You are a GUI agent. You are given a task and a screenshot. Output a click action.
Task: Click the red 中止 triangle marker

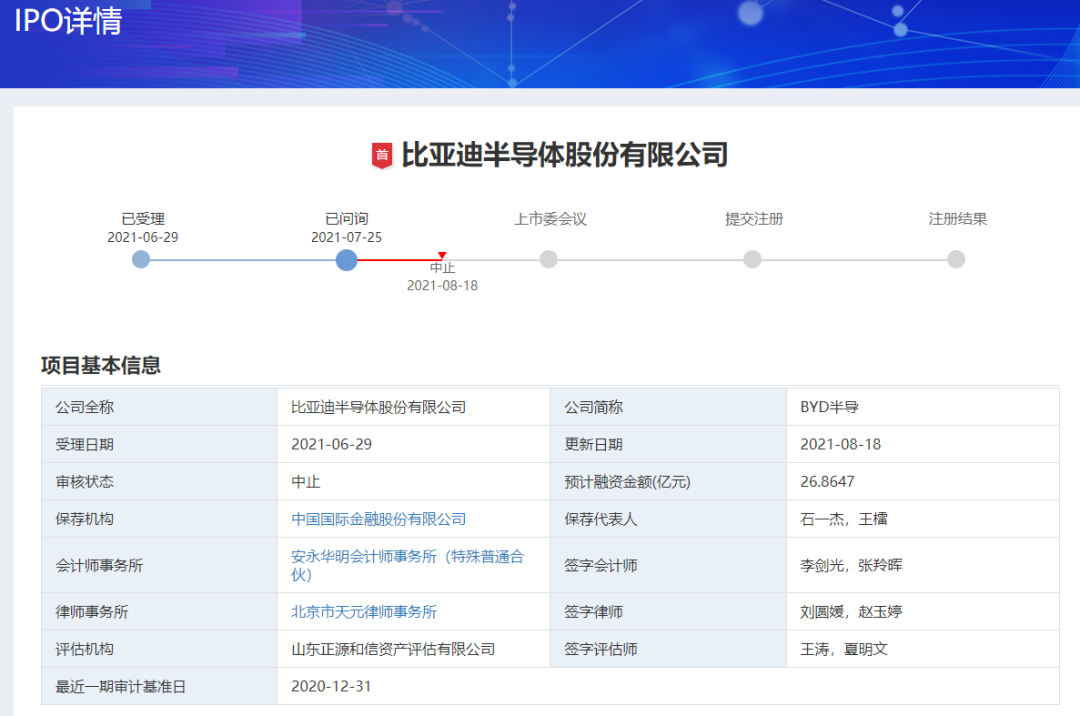tap(441, 255)
